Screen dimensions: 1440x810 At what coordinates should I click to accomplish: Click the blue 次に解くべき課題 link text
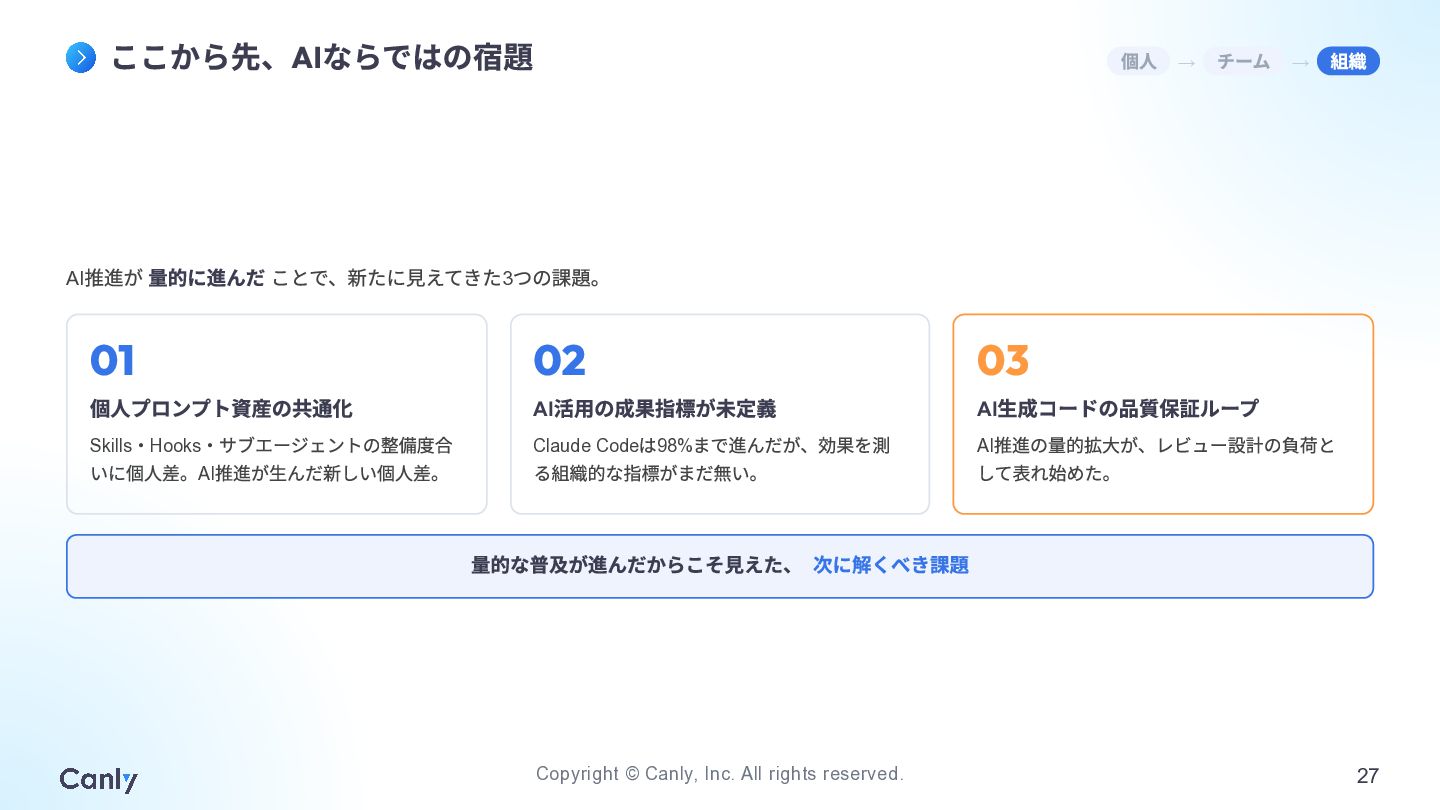click(891, 565)
